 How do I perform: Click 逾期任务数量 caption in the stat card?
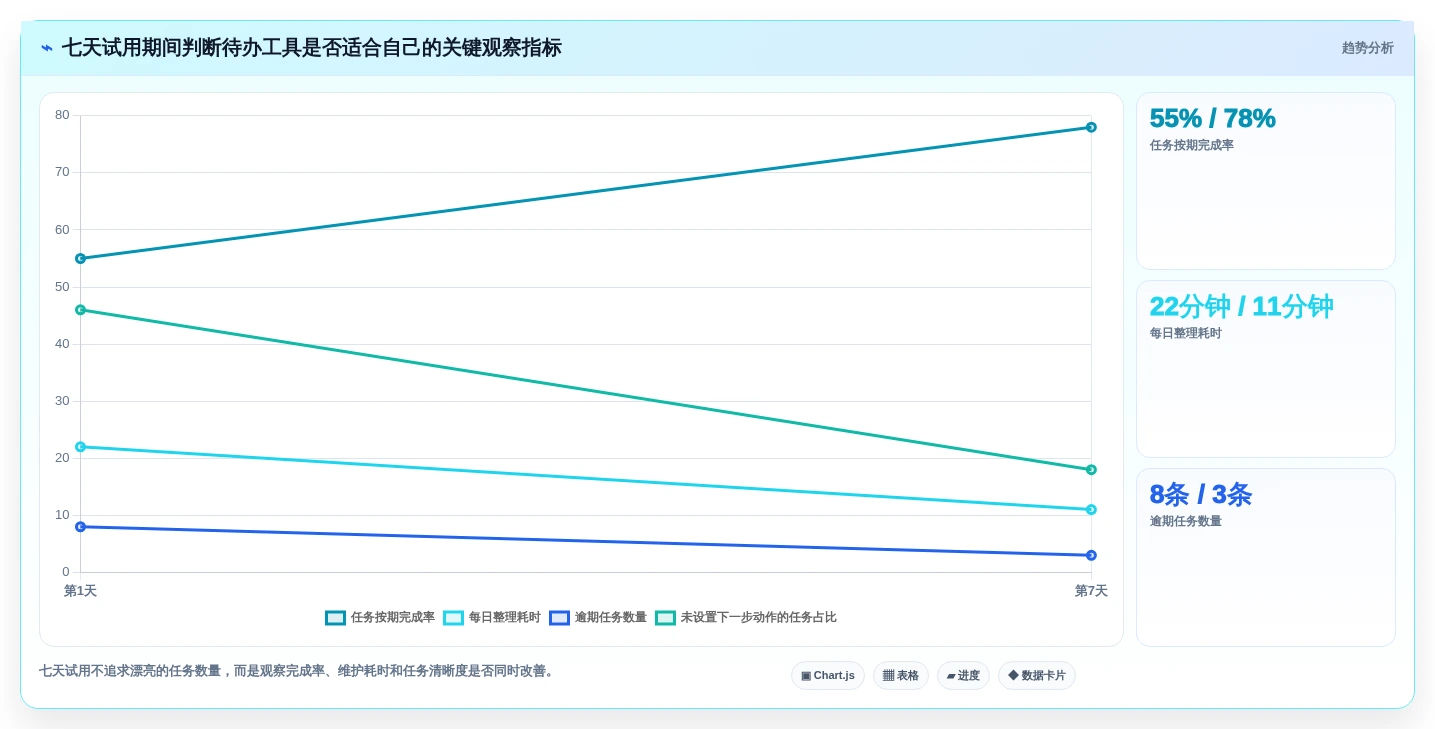pyautogui.click(x=1186, y=521)
